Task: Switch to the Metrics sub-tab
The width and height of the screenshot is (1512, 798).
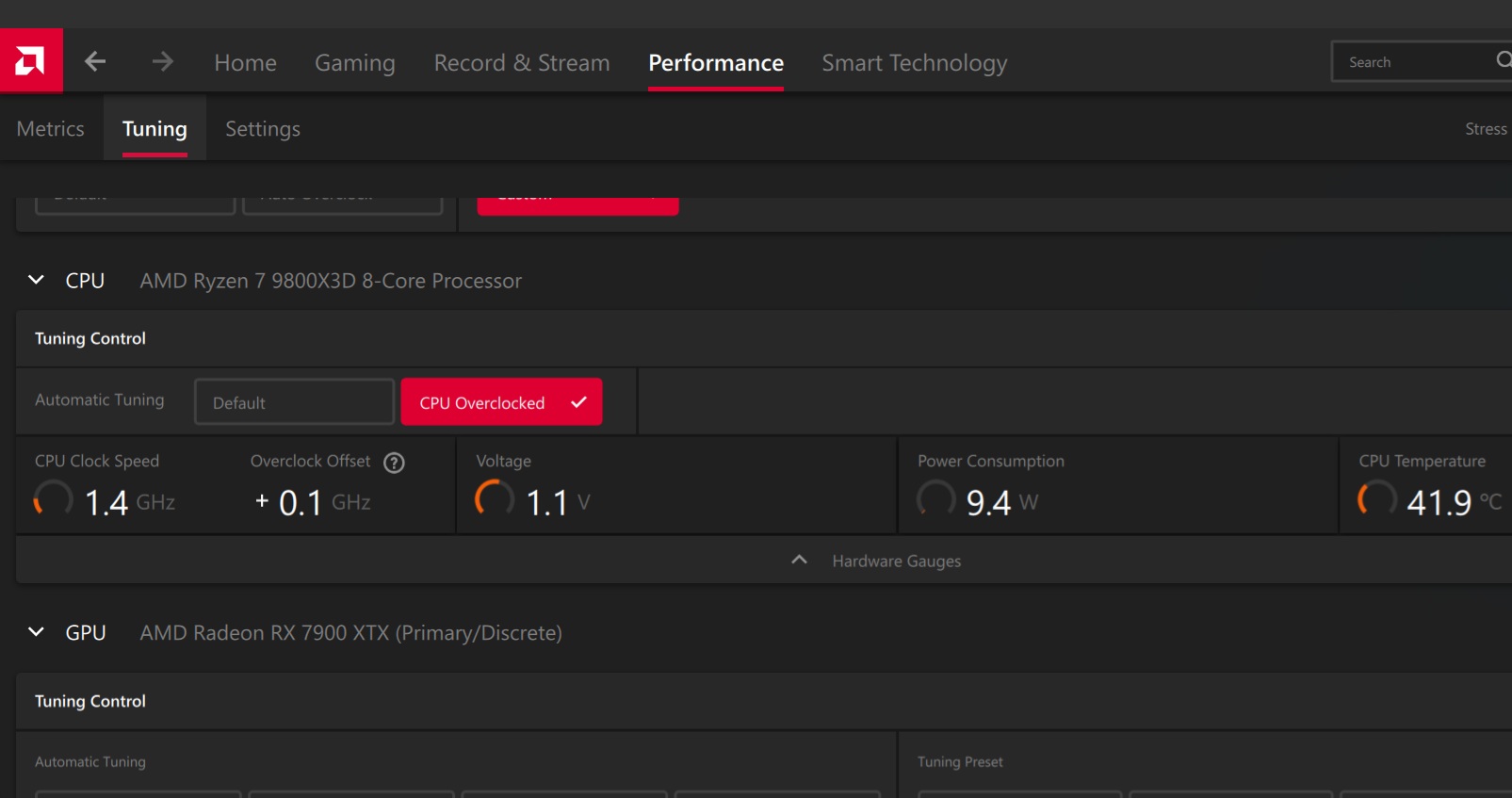Action: point(51,129)
